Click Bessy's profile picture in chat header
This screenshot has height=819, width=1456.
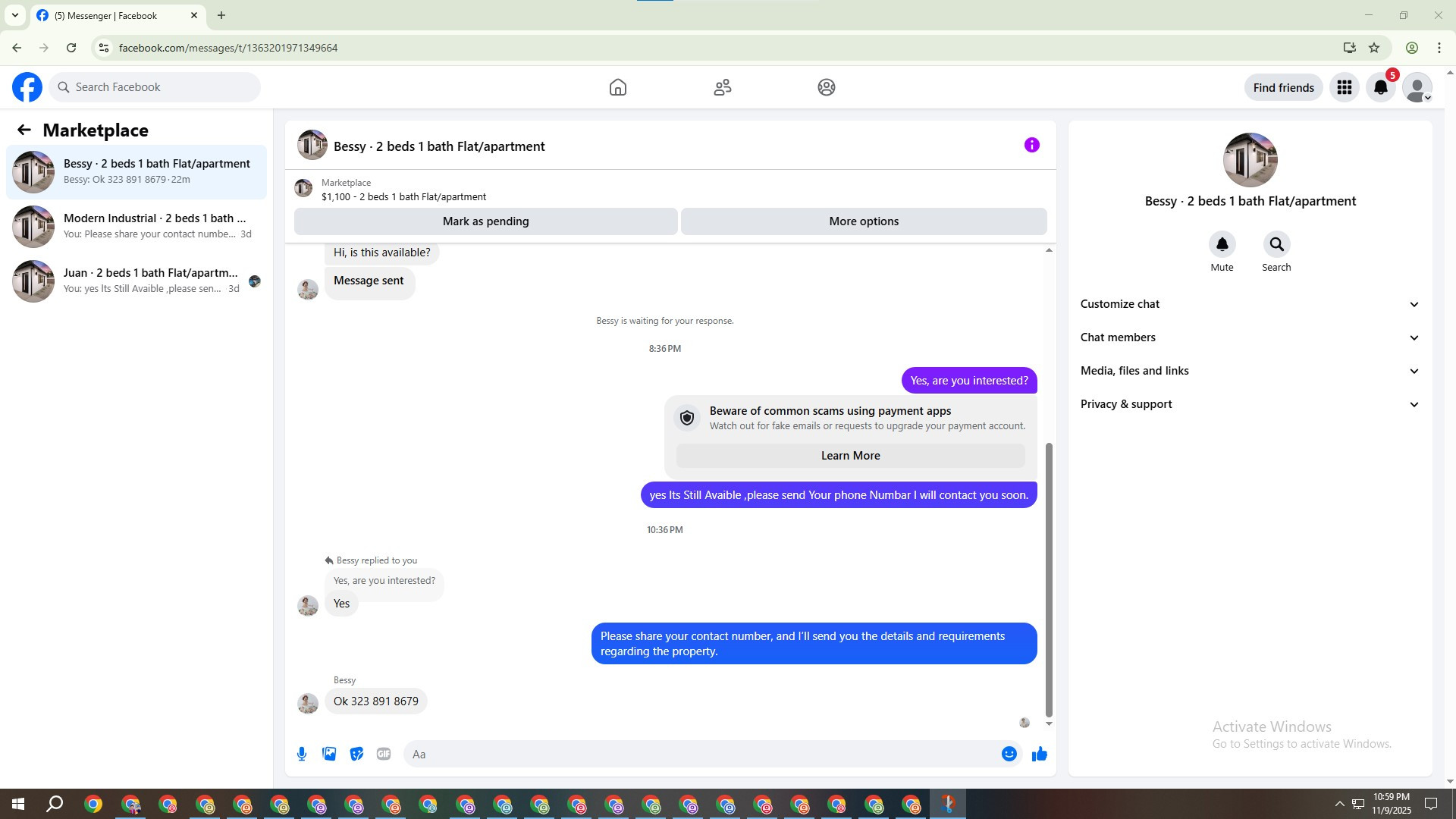click(x=312, y=145)
